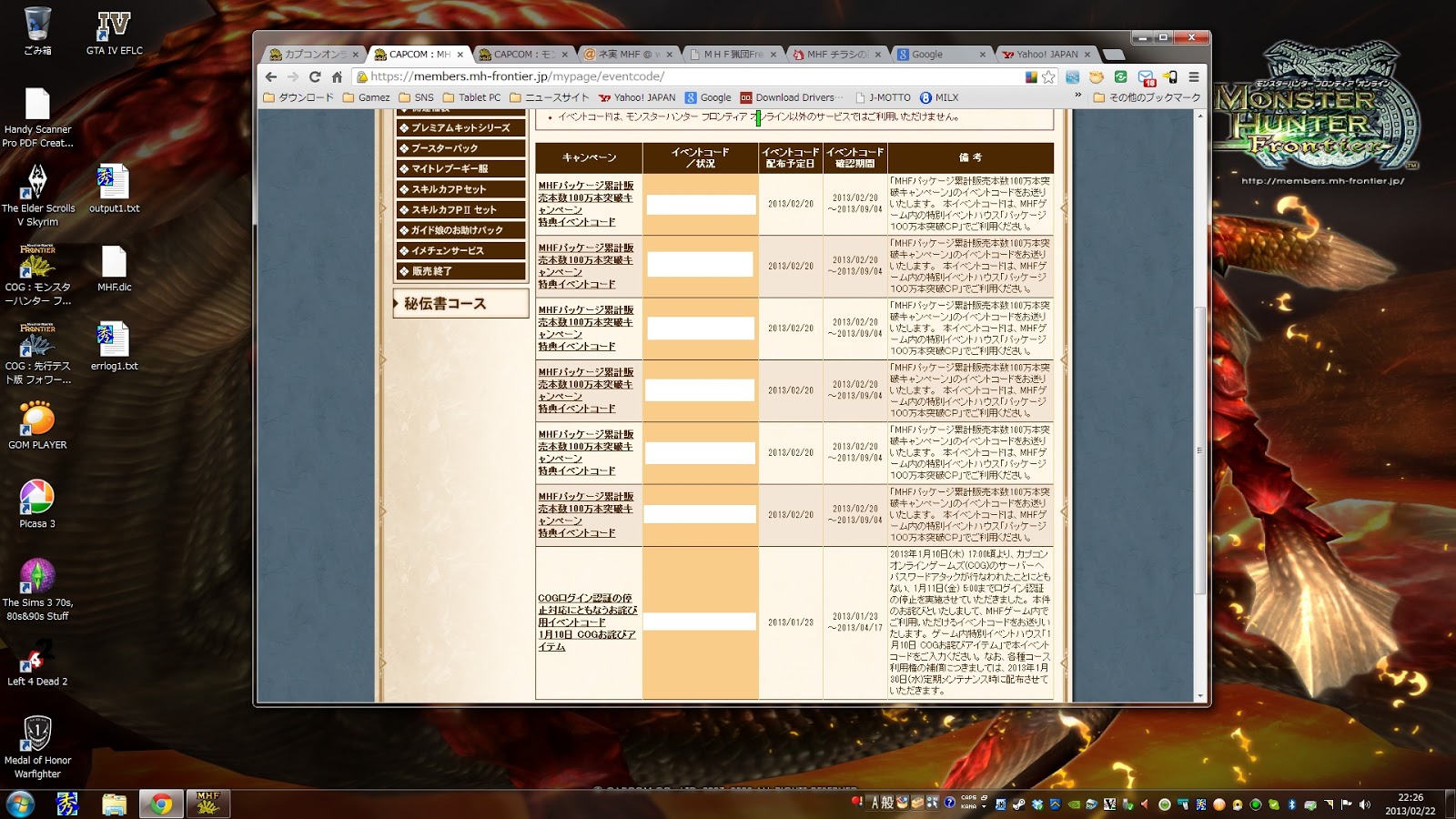
Task: Click the 2013/01/23～2013/04/17 period cell
Action: (854, 622)
